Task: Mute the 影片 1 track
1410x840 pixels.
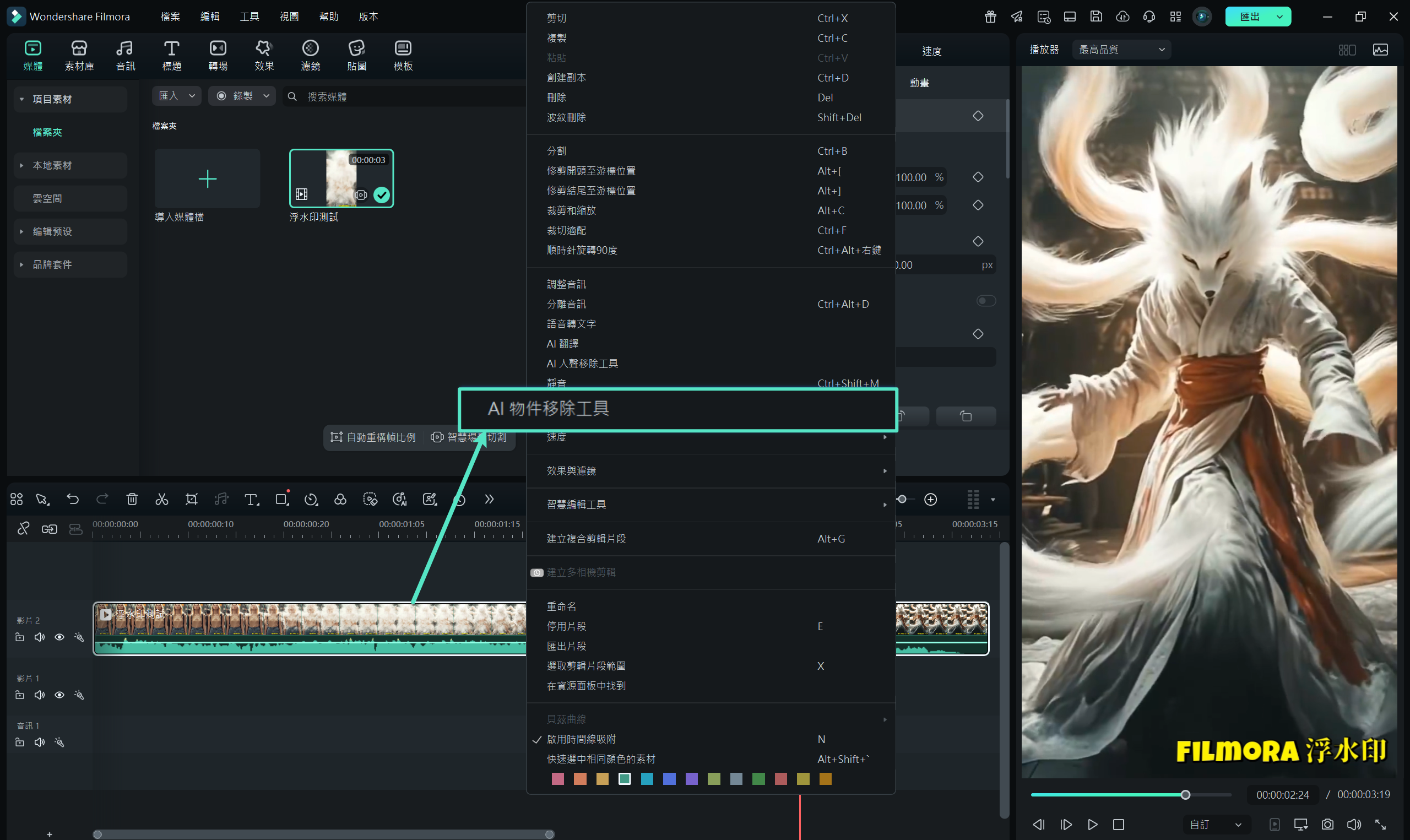Action: pos(39,695)
